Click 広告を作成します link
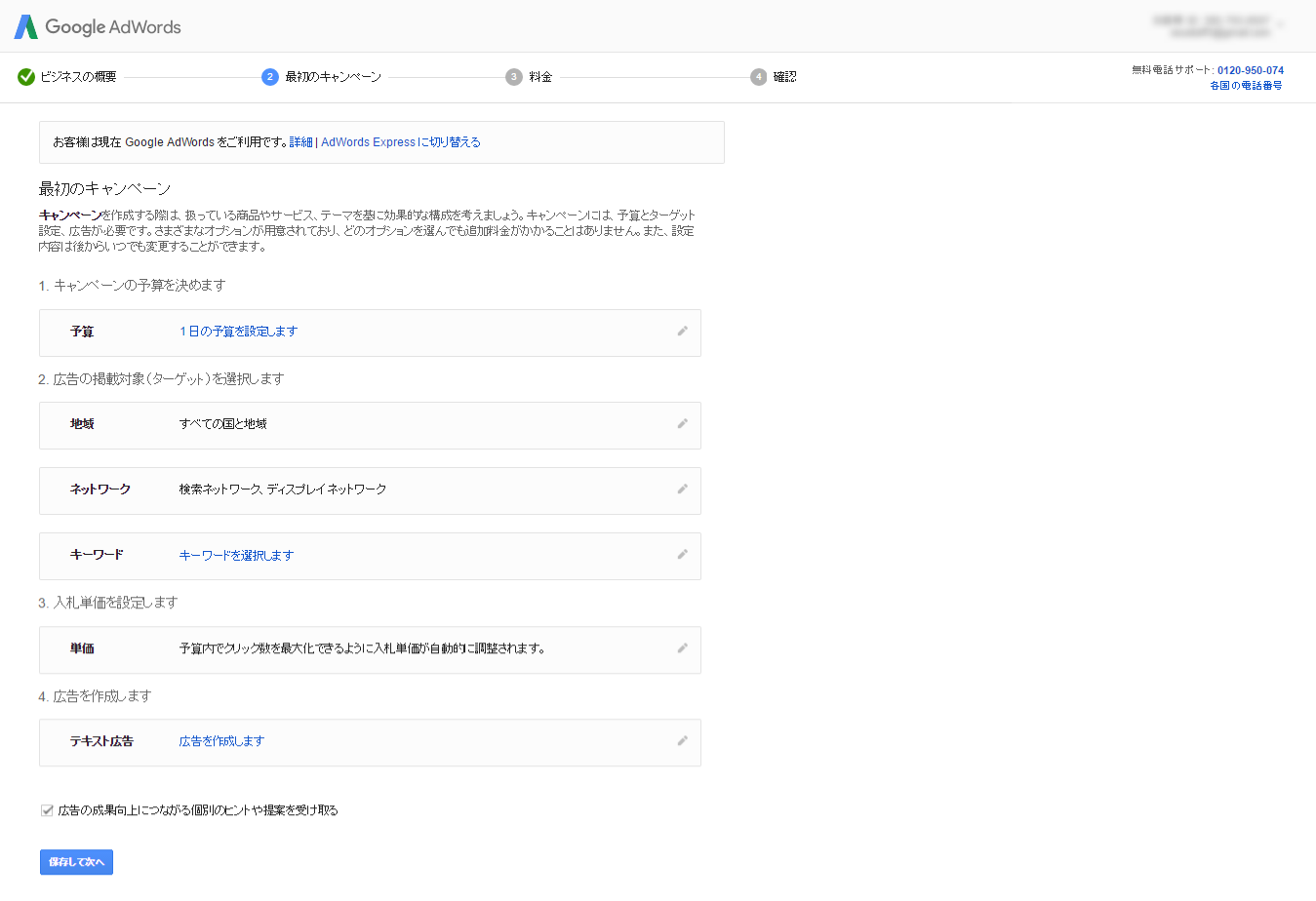This screenshot has height=901, width=1316. (x=221, y=741)
